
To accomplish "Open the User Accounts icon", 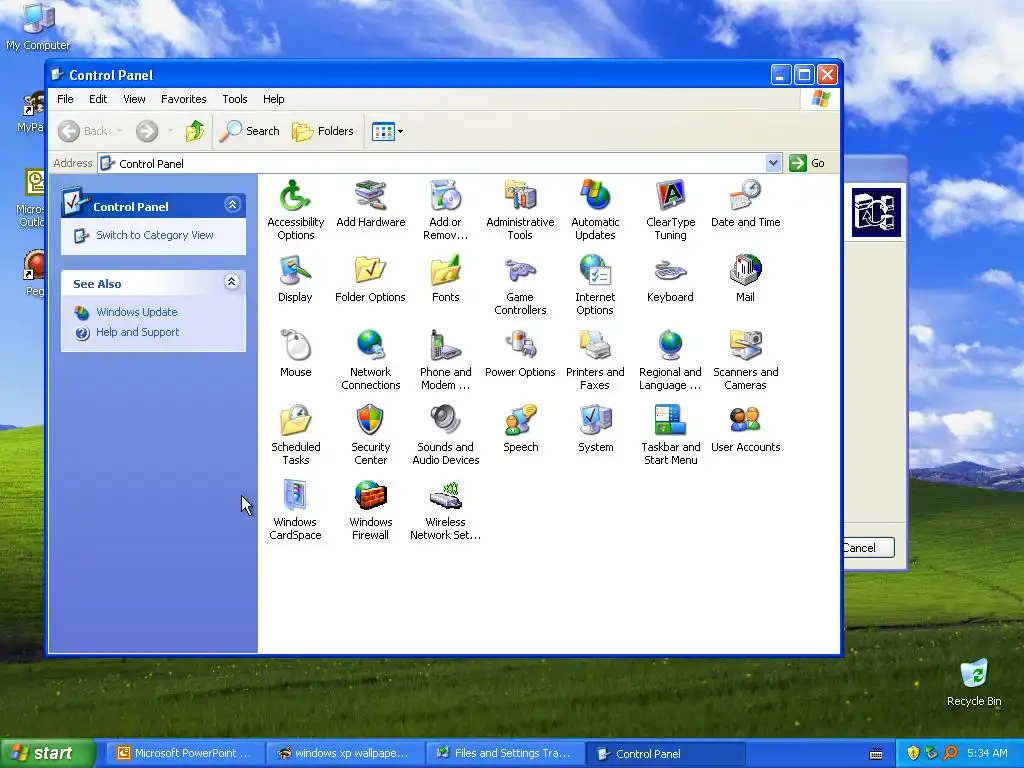I will click(745, 421).
